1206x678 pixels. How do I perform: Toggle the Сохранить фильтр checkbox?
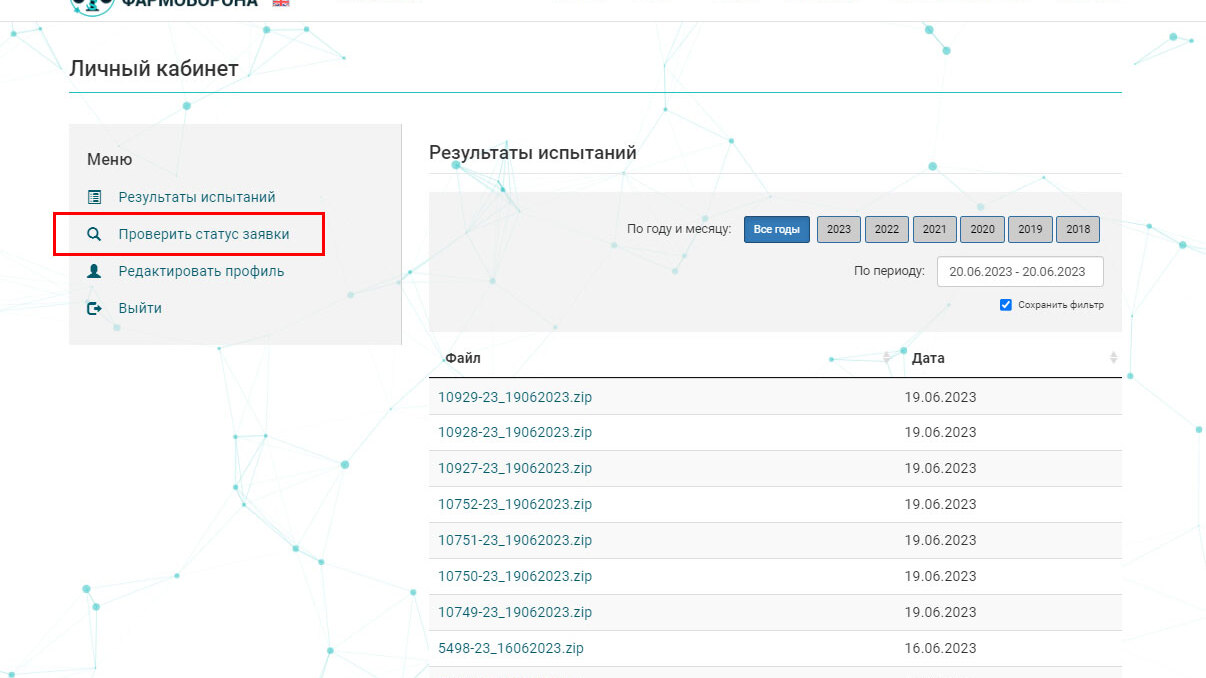coord(1006,305)
